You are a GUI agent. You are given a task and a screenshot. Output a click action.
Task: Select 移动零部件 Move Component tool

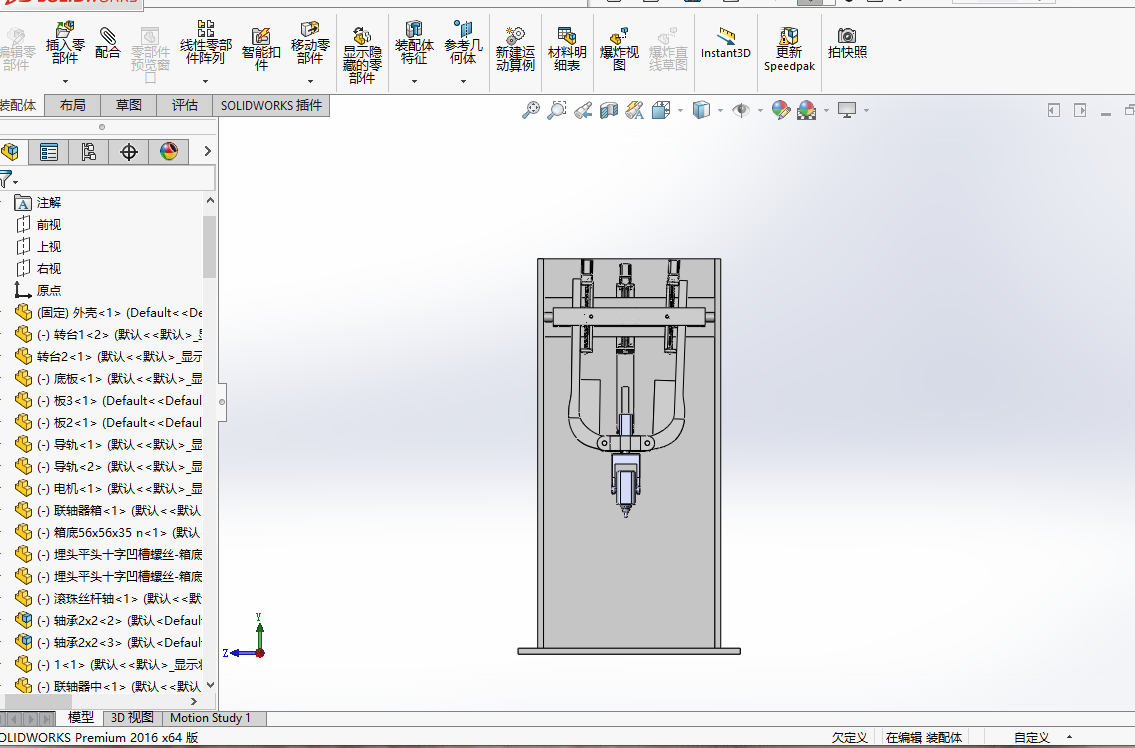point(310,43)
